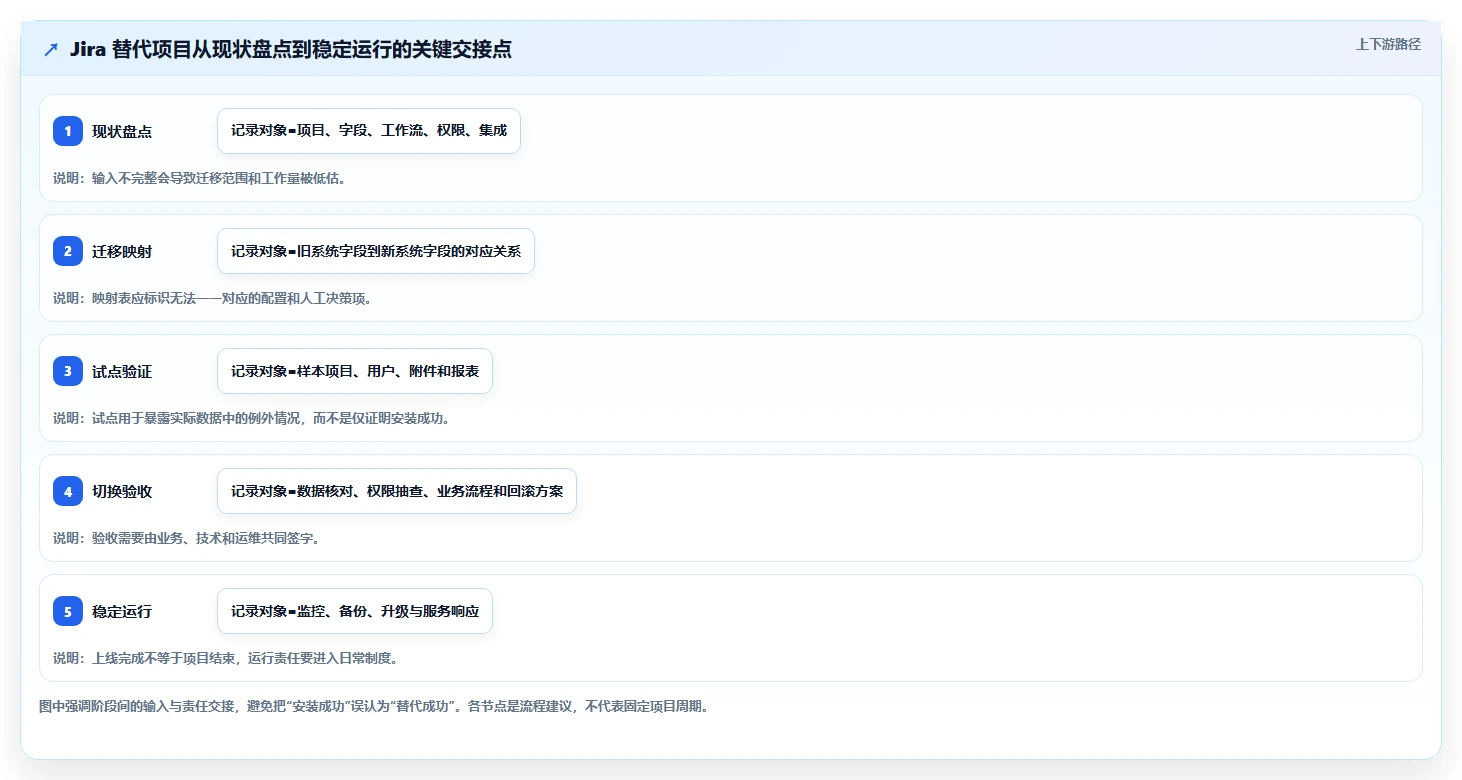The width and height of the screenshot is (1462, 780).
Task: Click the chip 记录对象=数据核对、权限抽查、业务流程和回滚方案
Action: click(397, 491)
